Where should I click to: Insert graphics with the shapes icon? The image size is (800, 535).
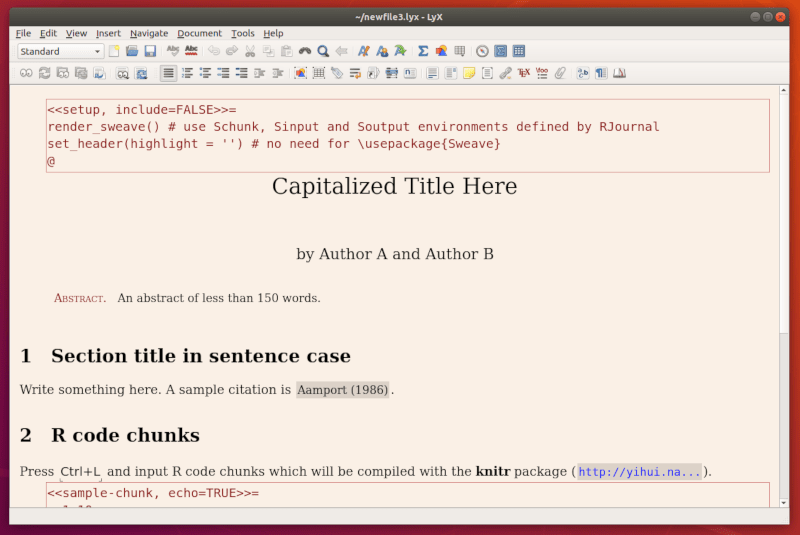coord(441,51)
